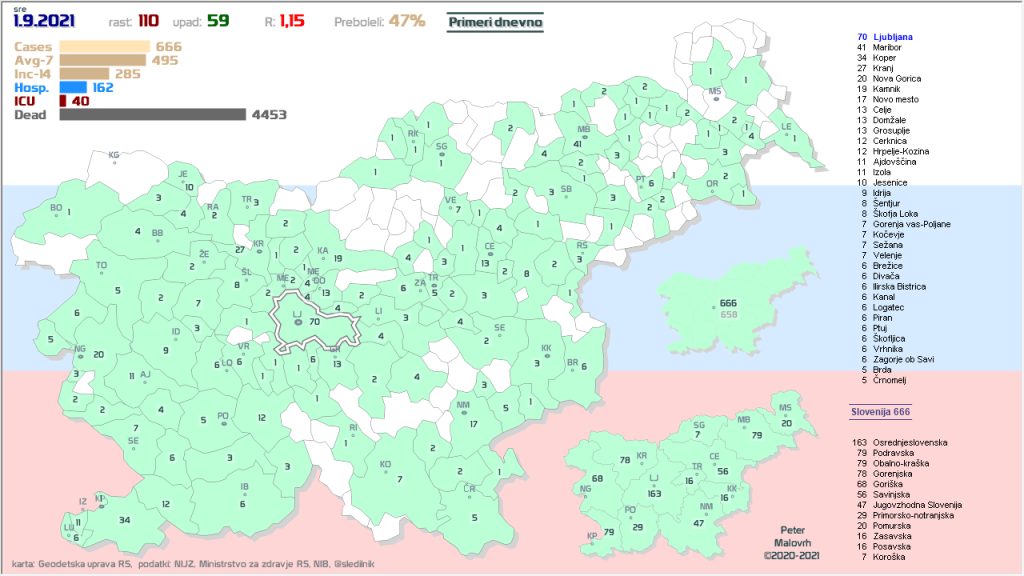Choose Osrednjeslovenska in the regions list
This screenshot has width=1024, height=576.
click(909, 441)
